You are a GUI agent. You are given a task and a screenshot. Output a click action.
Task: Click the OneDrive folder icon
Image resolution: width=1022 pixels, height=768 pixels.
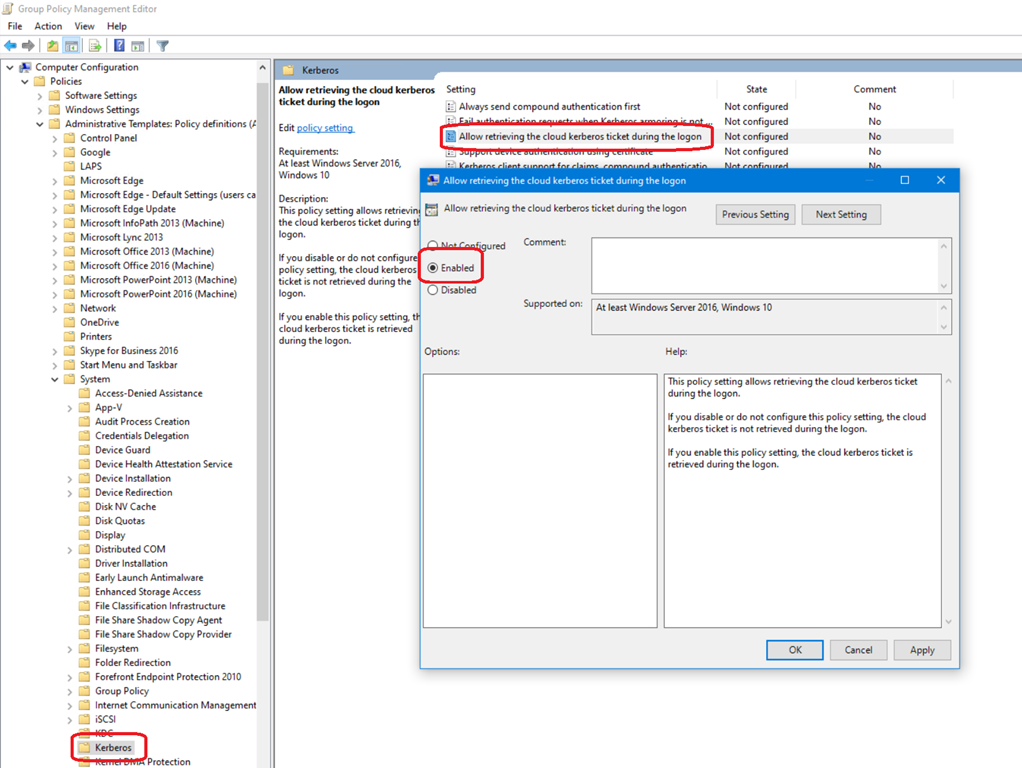point(70,322)
